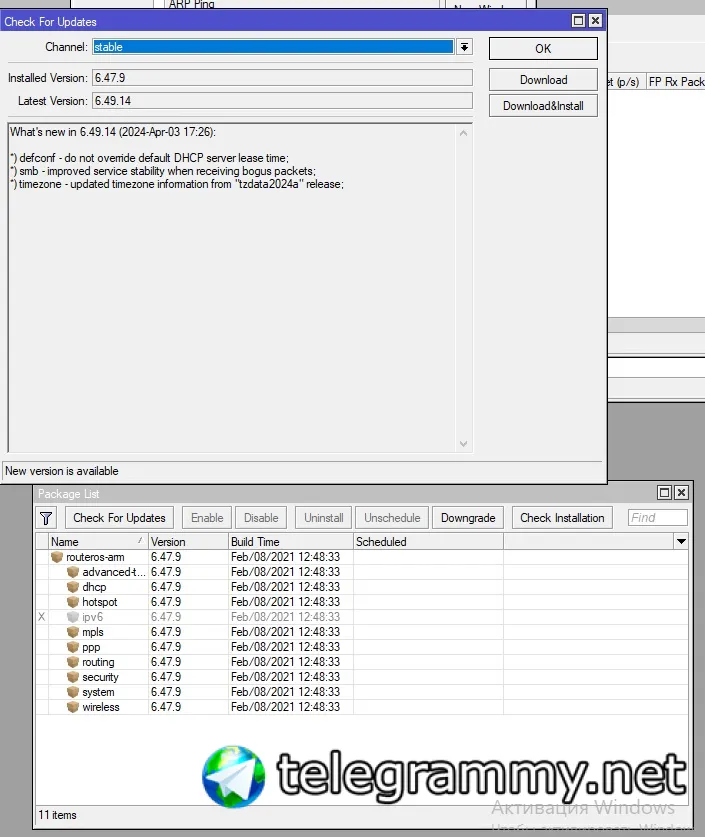Click the FP Rx Pack column header
The width and height of the screenshot is (705, 837).
click(x=676, y=82)
